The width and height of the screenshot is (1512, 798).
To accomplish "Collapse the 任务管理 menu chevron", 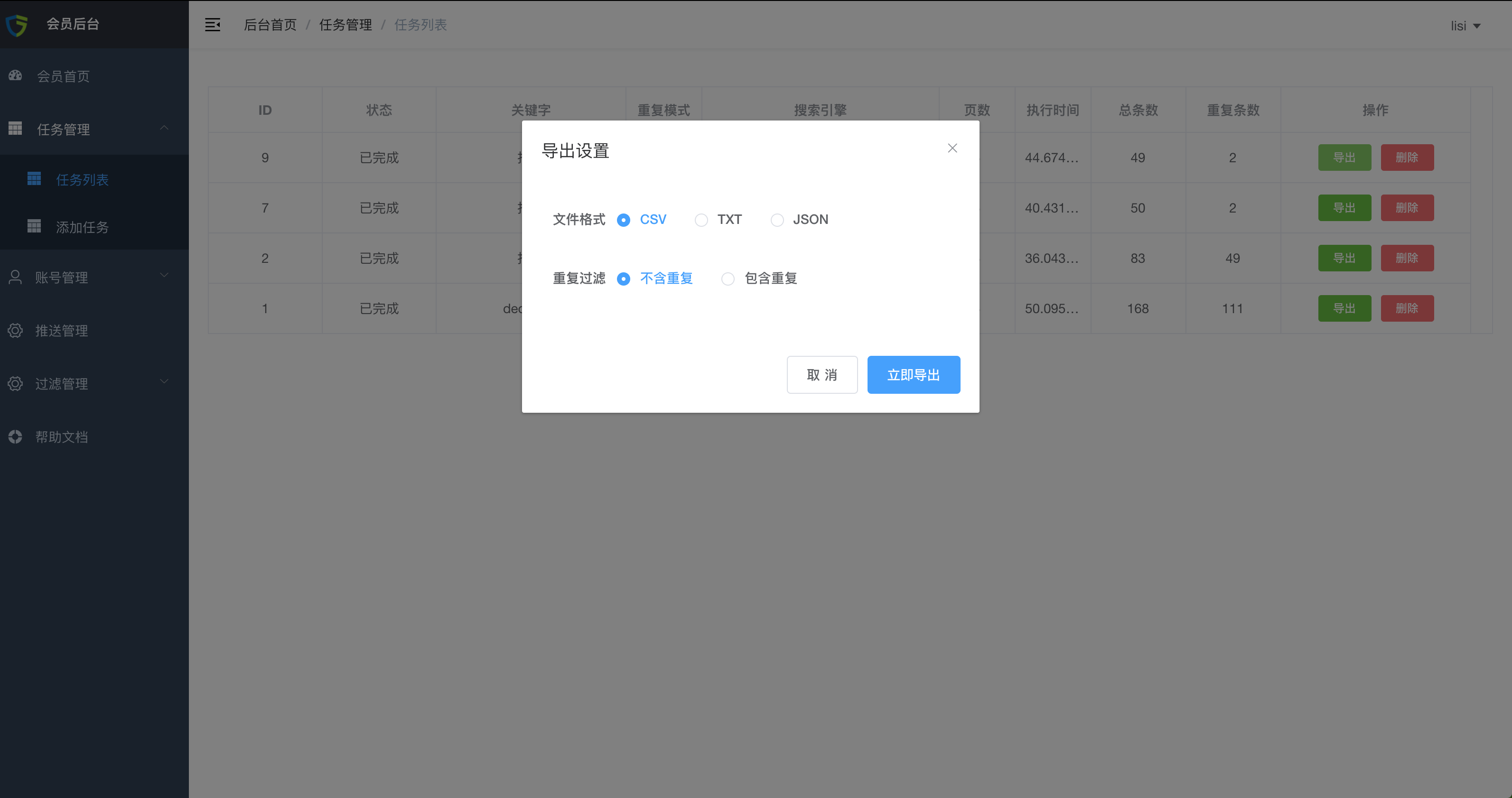I will [164, 128].
